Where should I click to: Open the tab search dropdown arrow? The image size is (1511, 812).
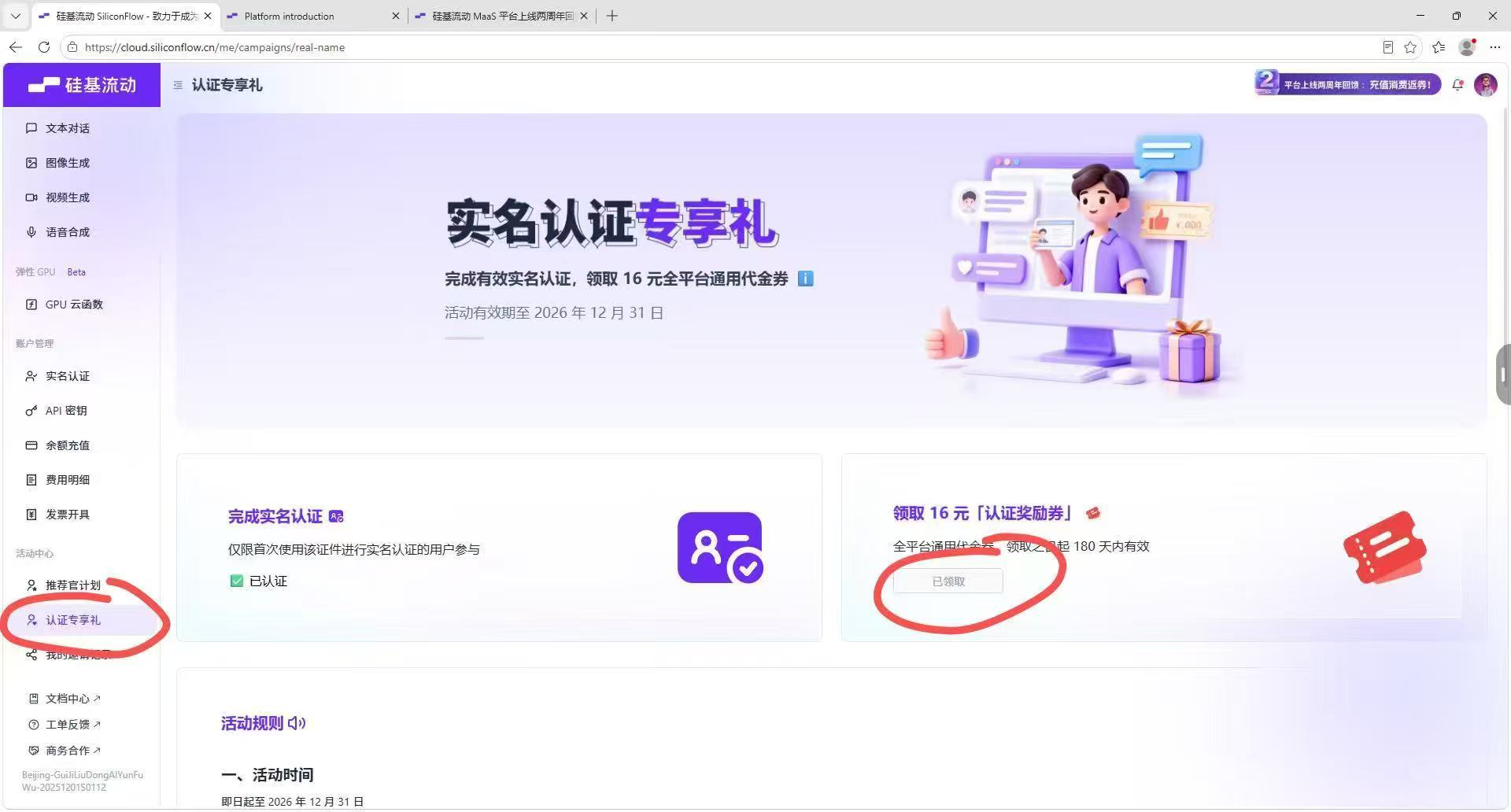pos(15,16)
